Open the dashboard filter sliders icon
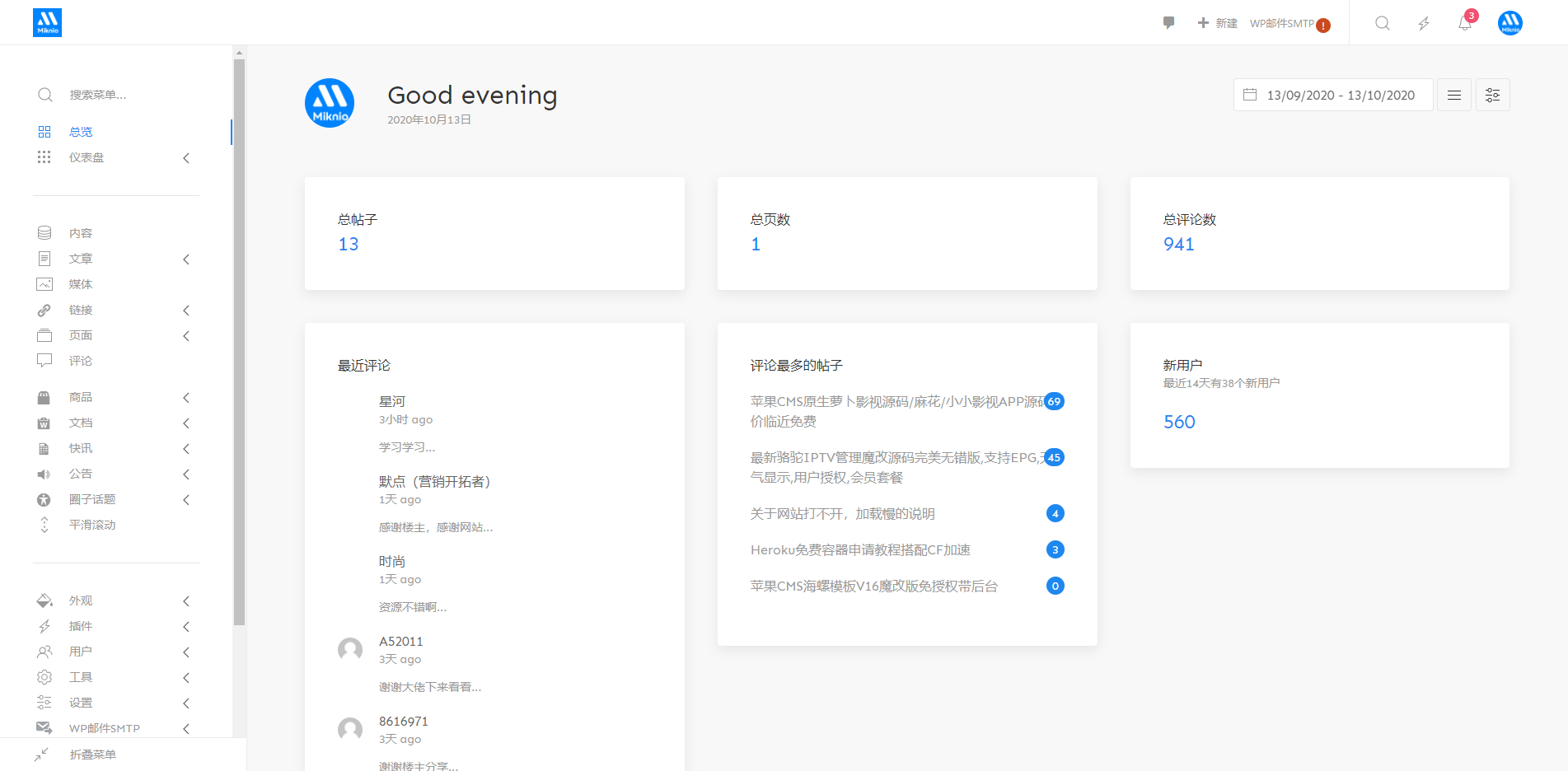Image resolution: width=1568 pixels, height=771 pixels. pyautogui.click(x=1493, y=94)
